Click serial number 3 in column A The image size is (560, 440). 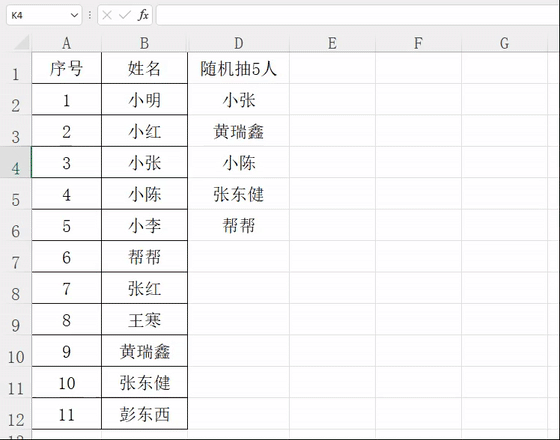pos(66,162)
